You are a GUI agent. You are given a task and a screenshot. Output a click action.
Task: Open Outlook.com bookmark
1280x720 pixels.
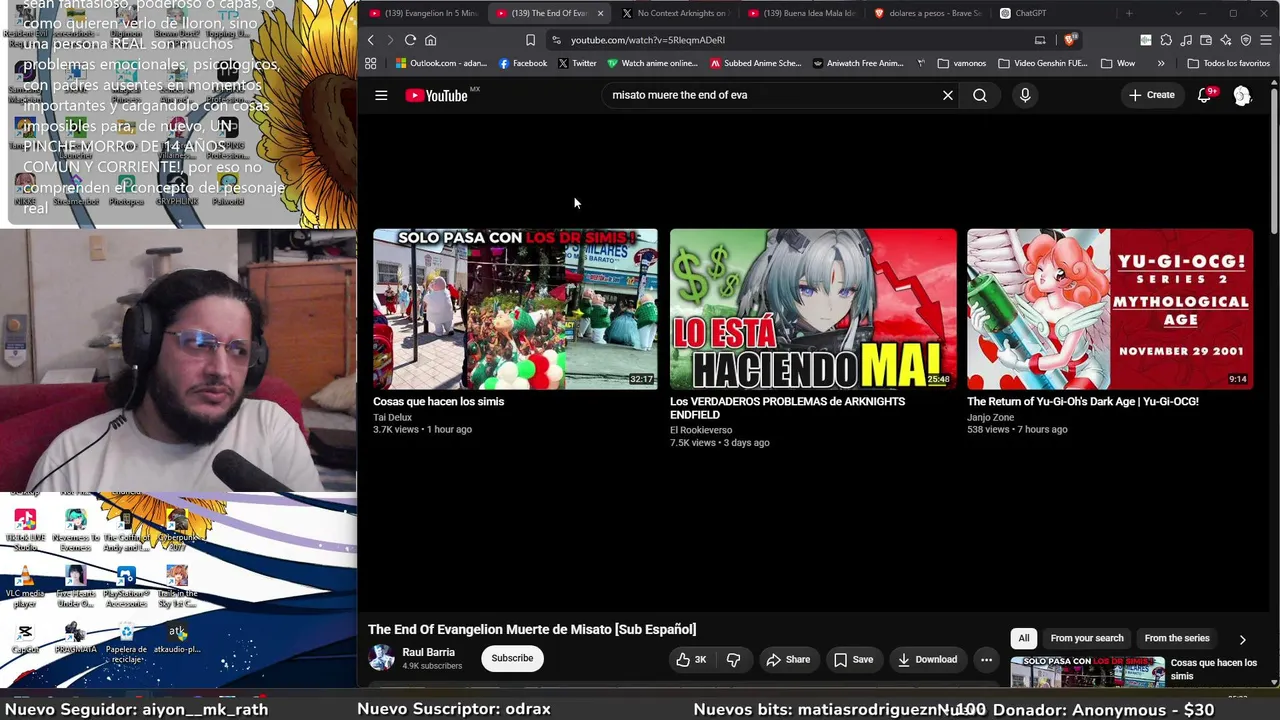pos(441,63)
